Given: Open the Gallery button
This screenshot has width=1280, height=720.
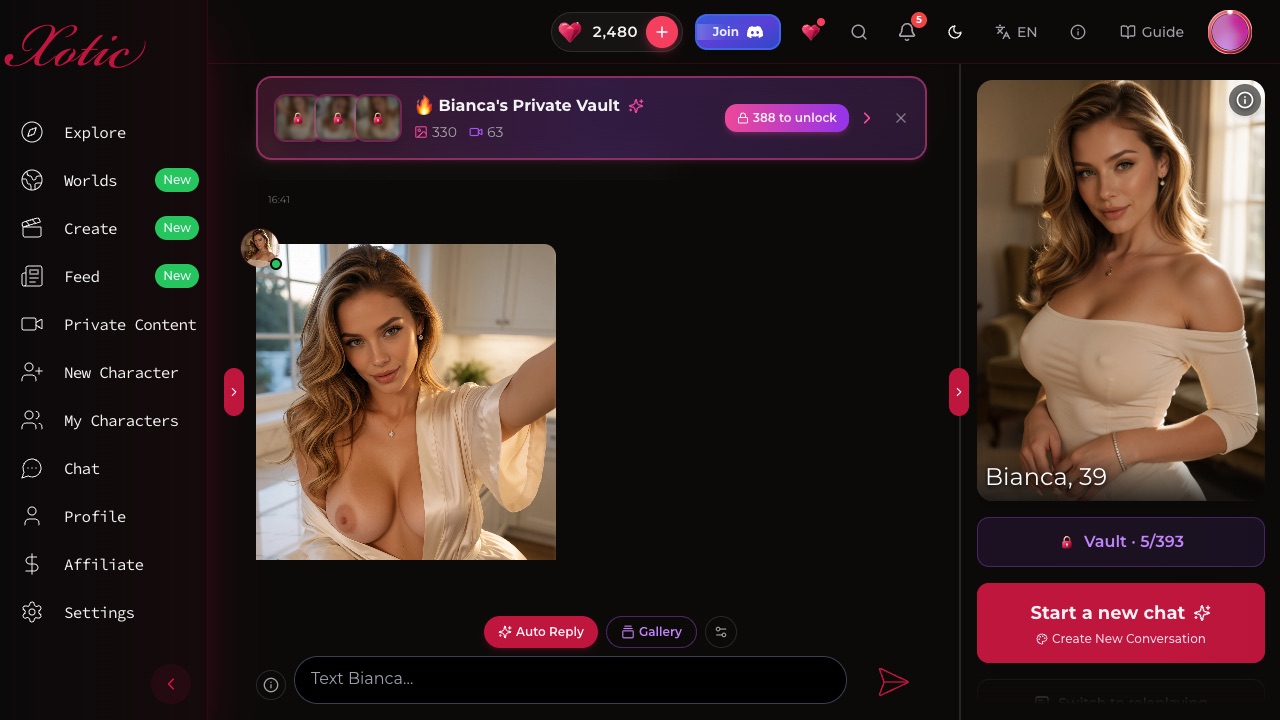Looking at the screenshot, I should click(651, 632).
